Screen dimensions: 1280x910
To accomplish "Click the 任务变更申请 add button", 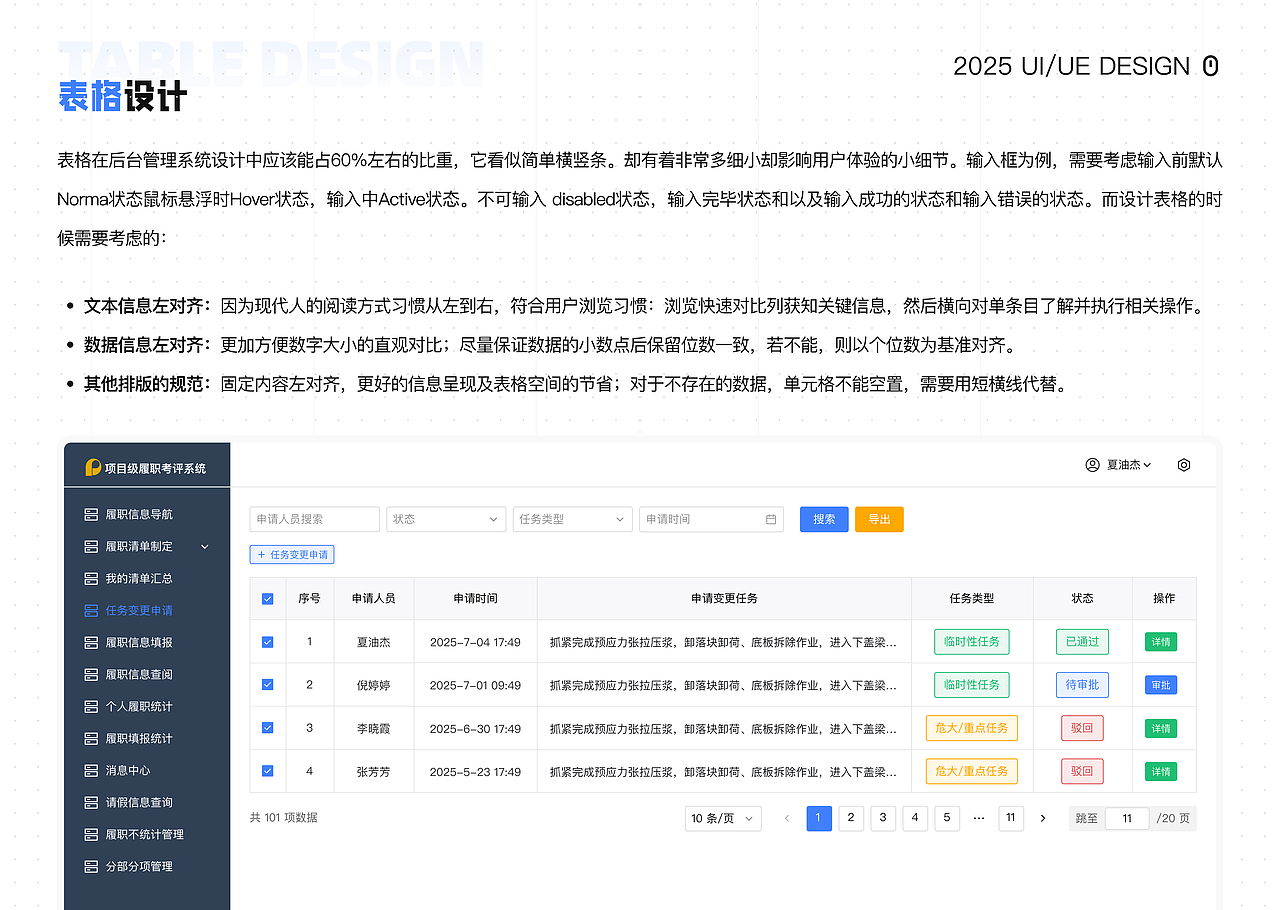I will point(292,554).
